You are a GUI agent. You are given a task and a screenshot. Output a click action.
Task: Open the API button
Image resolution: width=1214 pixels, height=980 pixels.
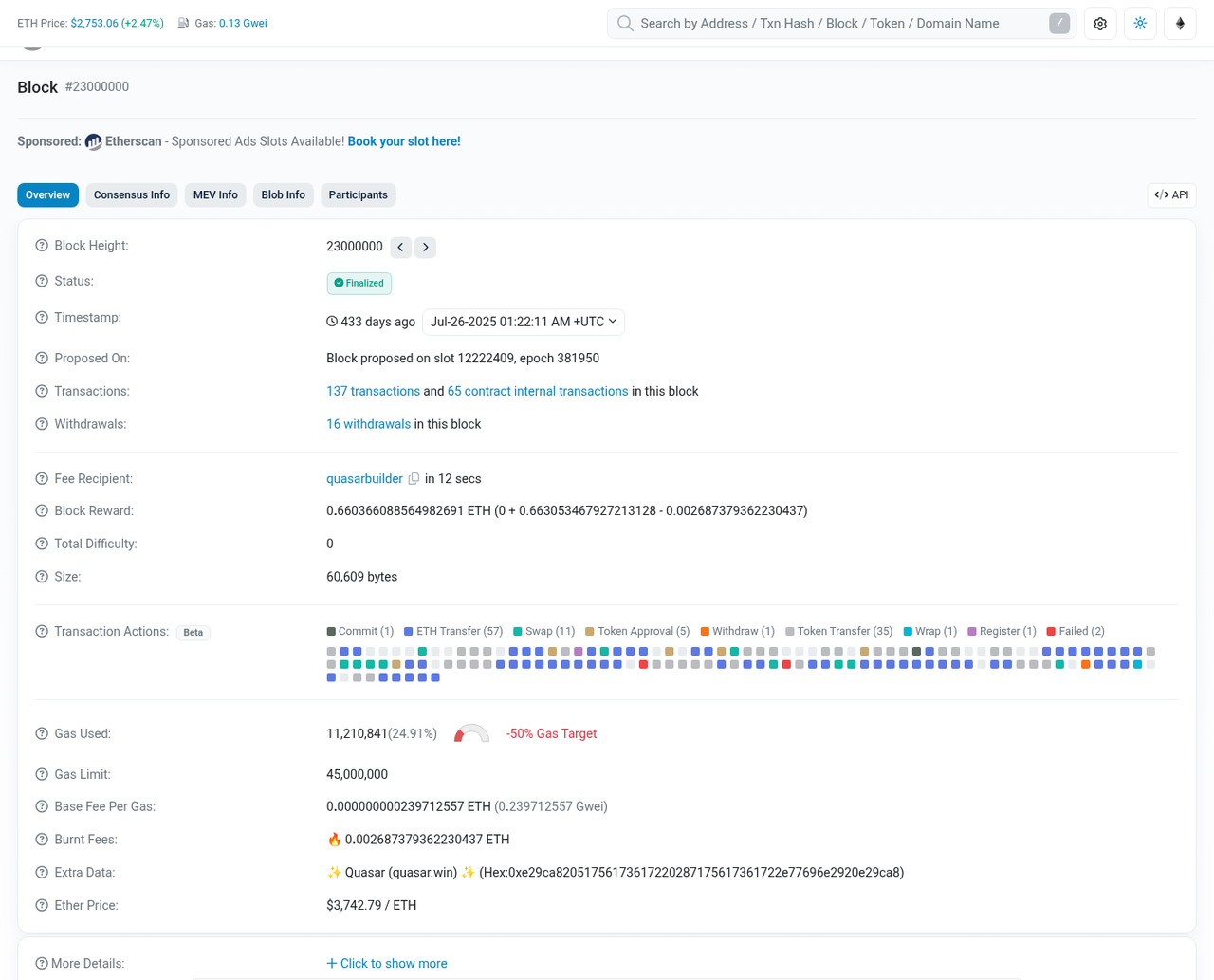(x=1171, y=195)
